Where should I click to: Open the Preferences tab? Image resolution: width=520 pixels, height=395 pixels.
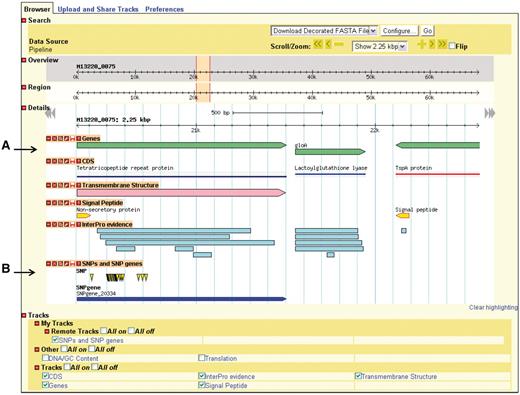[x=164, y=9]
